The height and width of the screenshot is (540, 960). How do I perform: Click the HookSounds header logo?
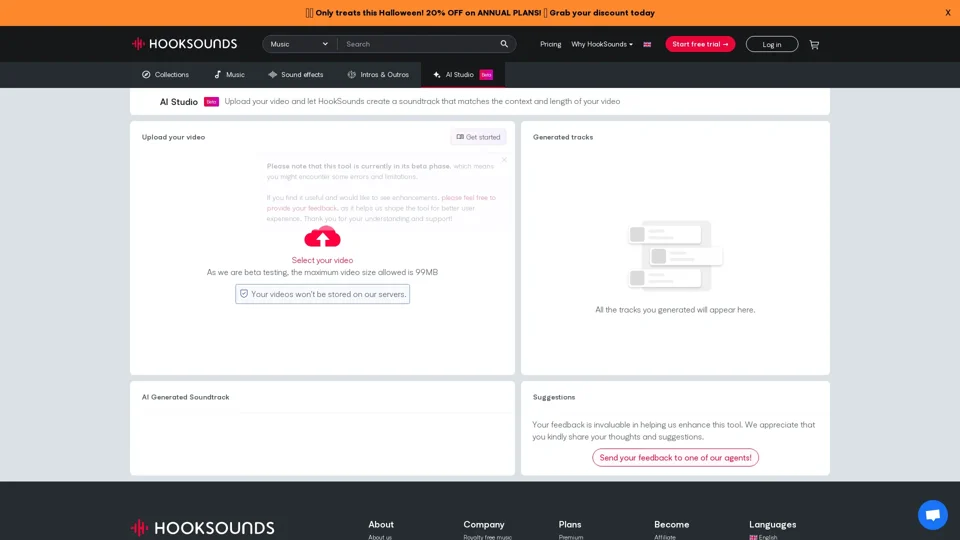(x=185, y=44)
